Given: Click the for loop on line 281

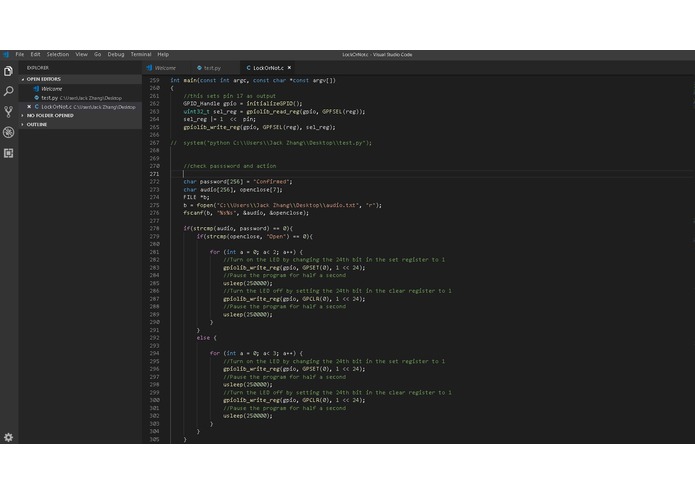Looking at the screenshot, I should click(256, 252).
